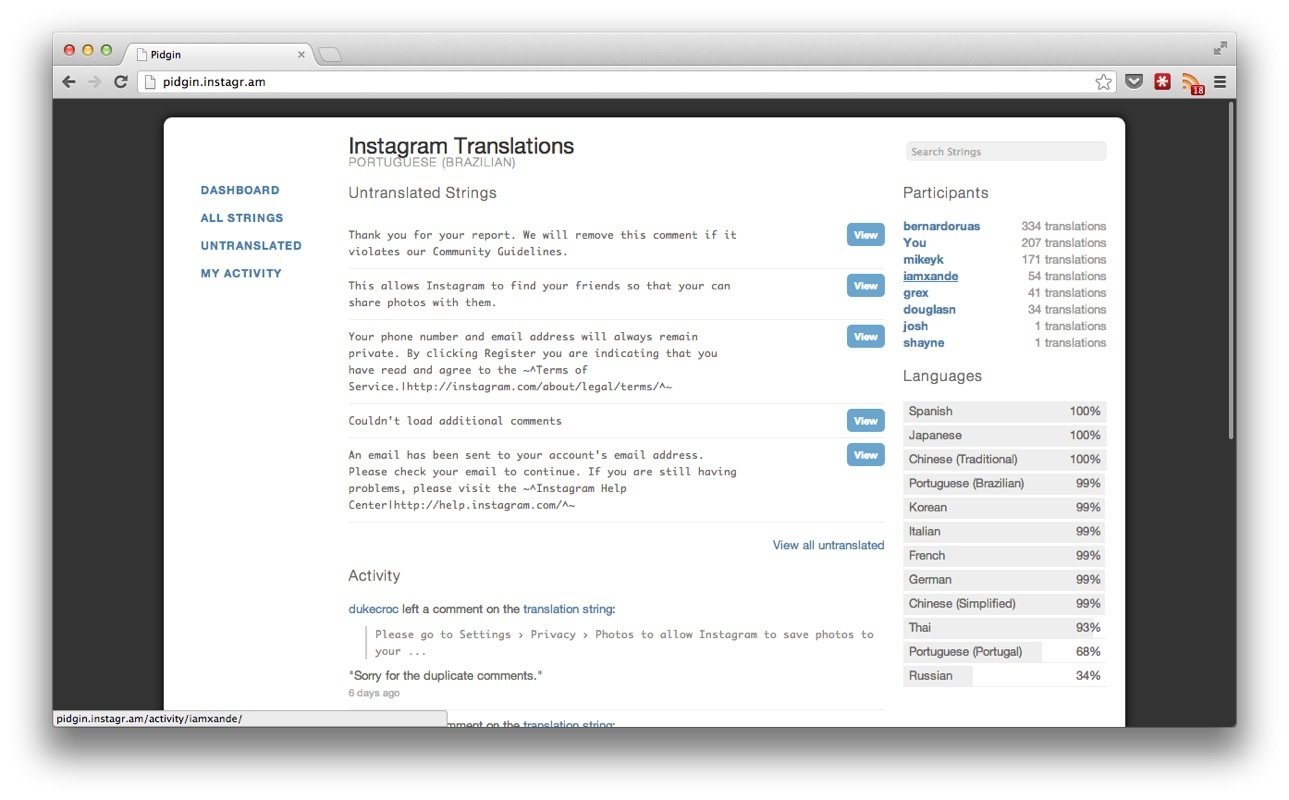Select the Spanish language bar
1289x800 pixels.
[x=1005, y=411]
